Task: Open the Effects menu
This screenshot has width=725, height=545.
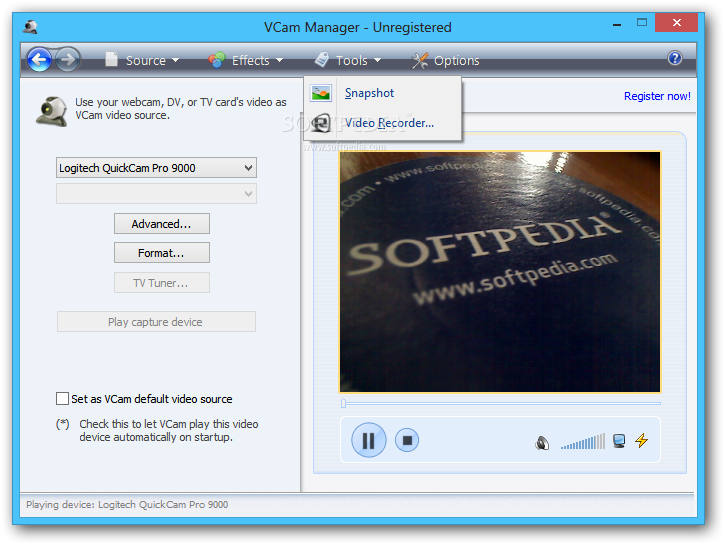Action: click(246, 60)
